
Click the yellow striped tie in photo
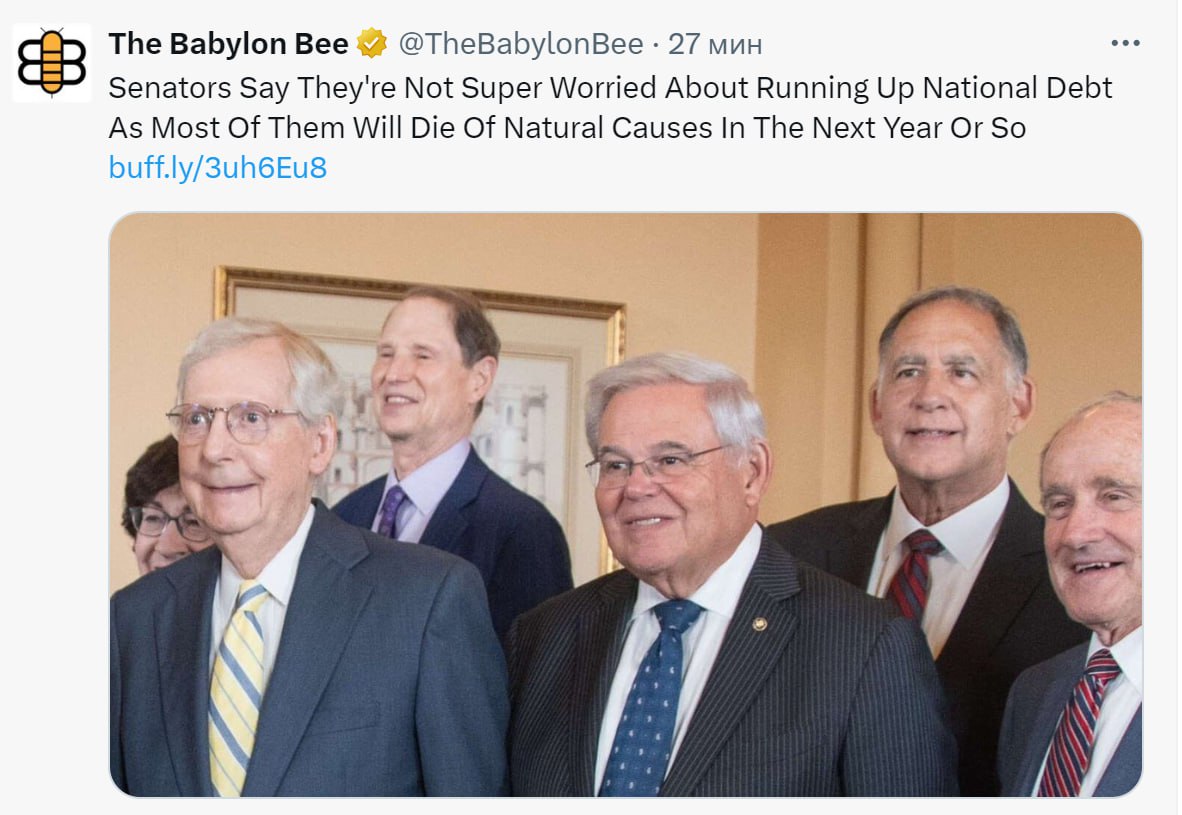tap(237, 686)
